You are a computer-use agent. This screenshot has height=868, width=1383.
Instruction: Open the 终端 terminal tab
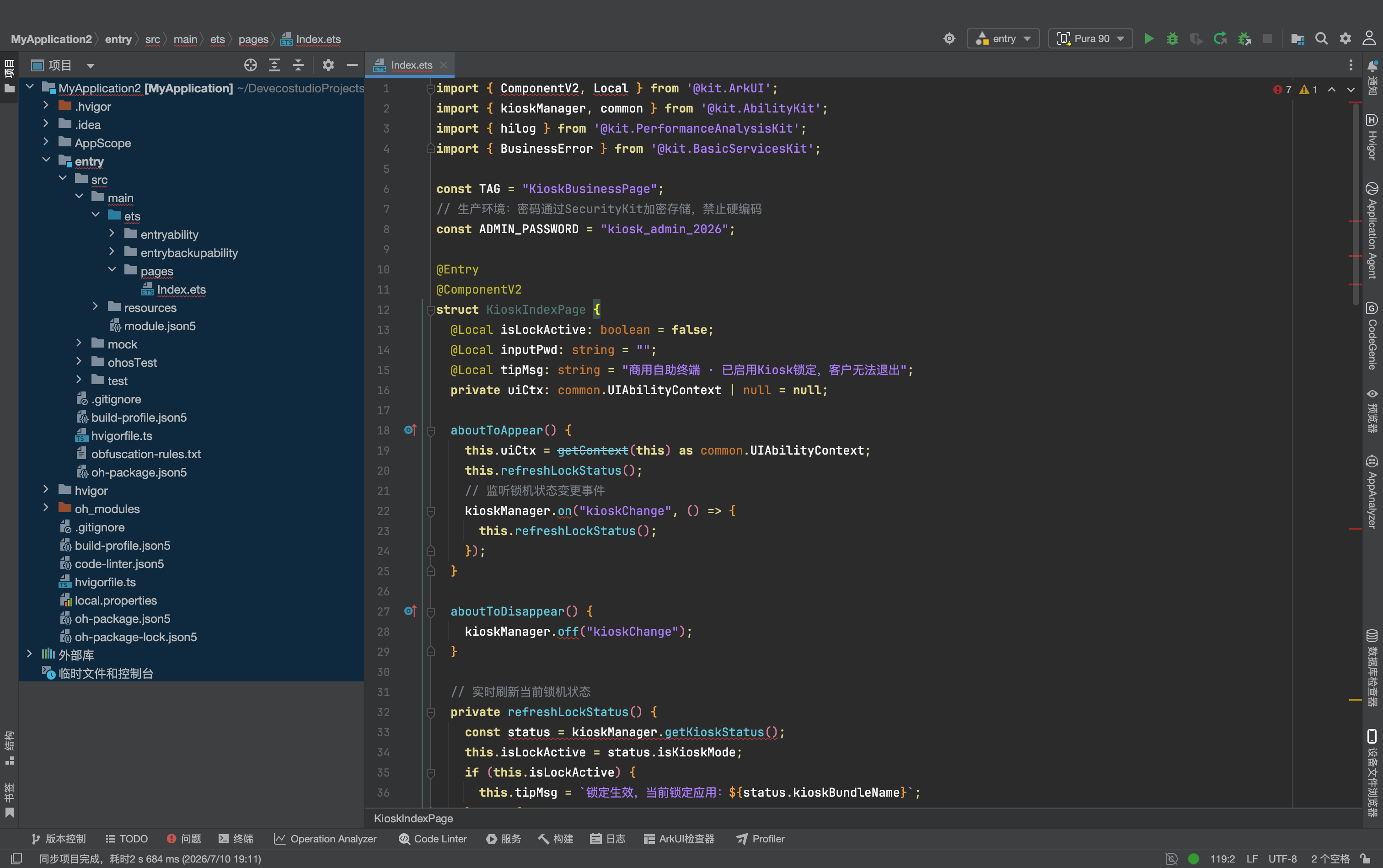tap(236, 839)
